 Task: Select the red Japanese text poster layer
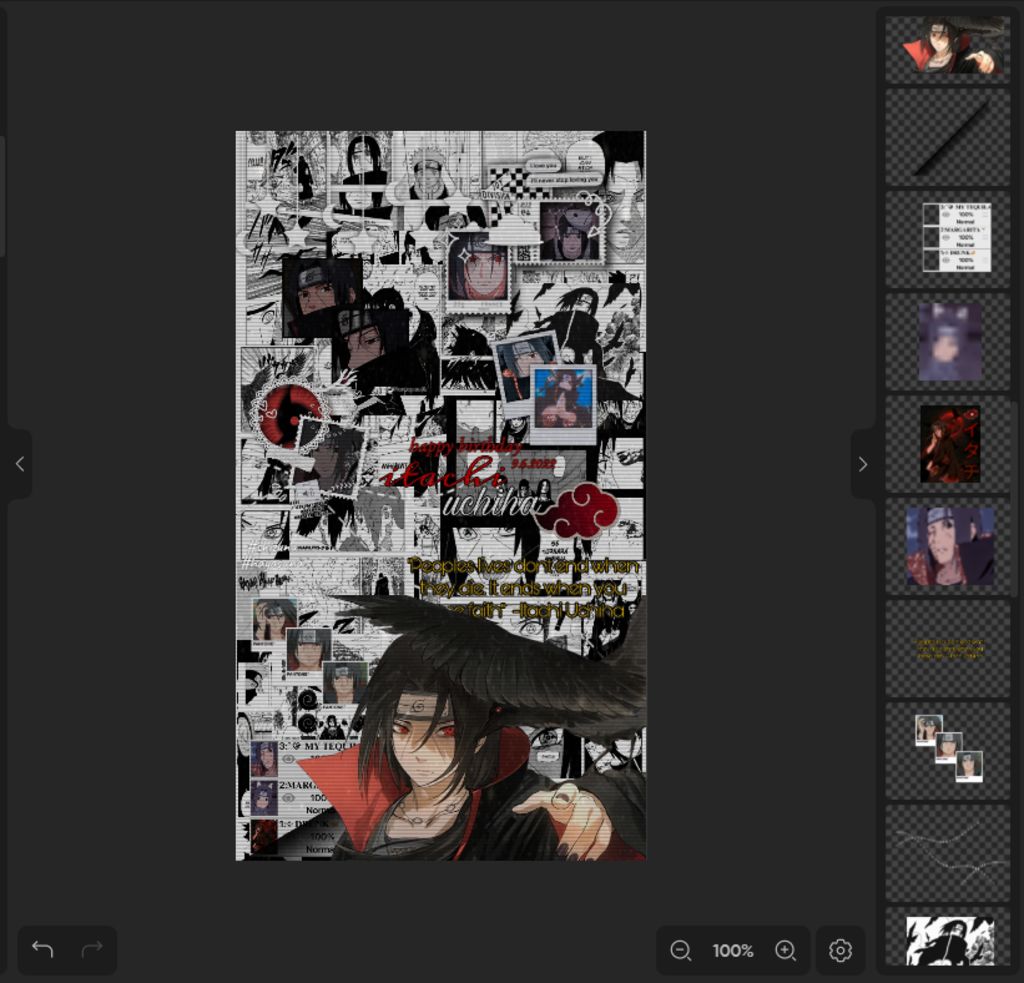tap(948, 444)
